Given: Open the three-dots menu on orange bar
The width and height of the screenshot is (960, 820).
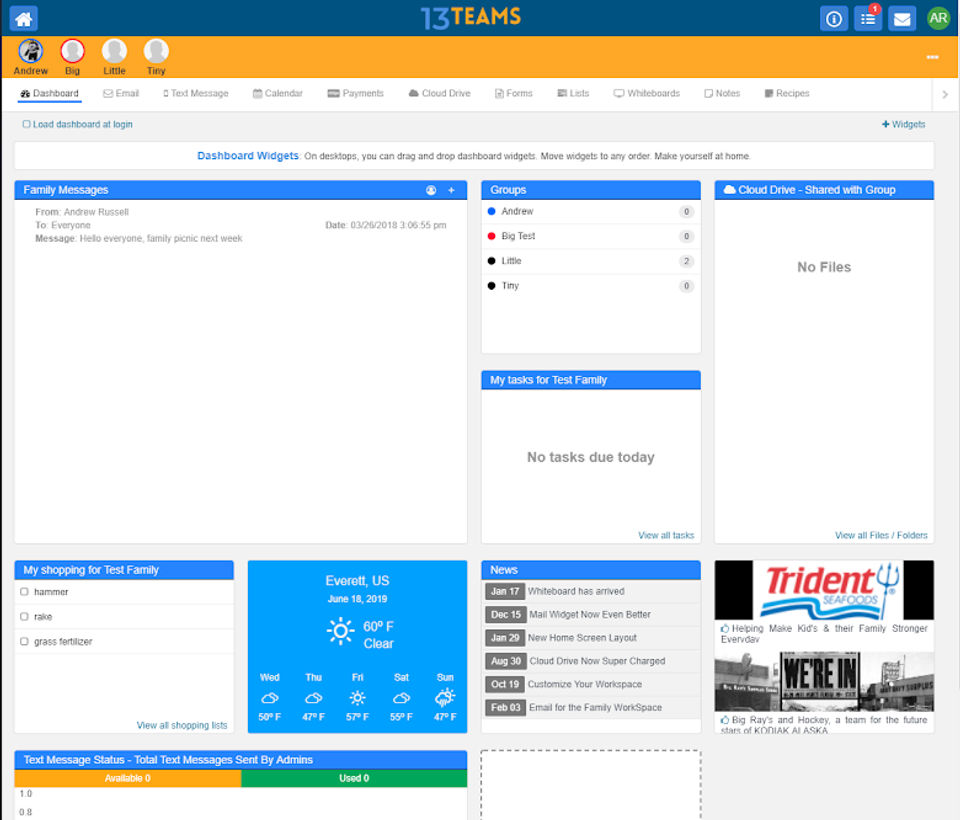Looking at the screenshot, I should pyautogui.click(x=932, y=57).
